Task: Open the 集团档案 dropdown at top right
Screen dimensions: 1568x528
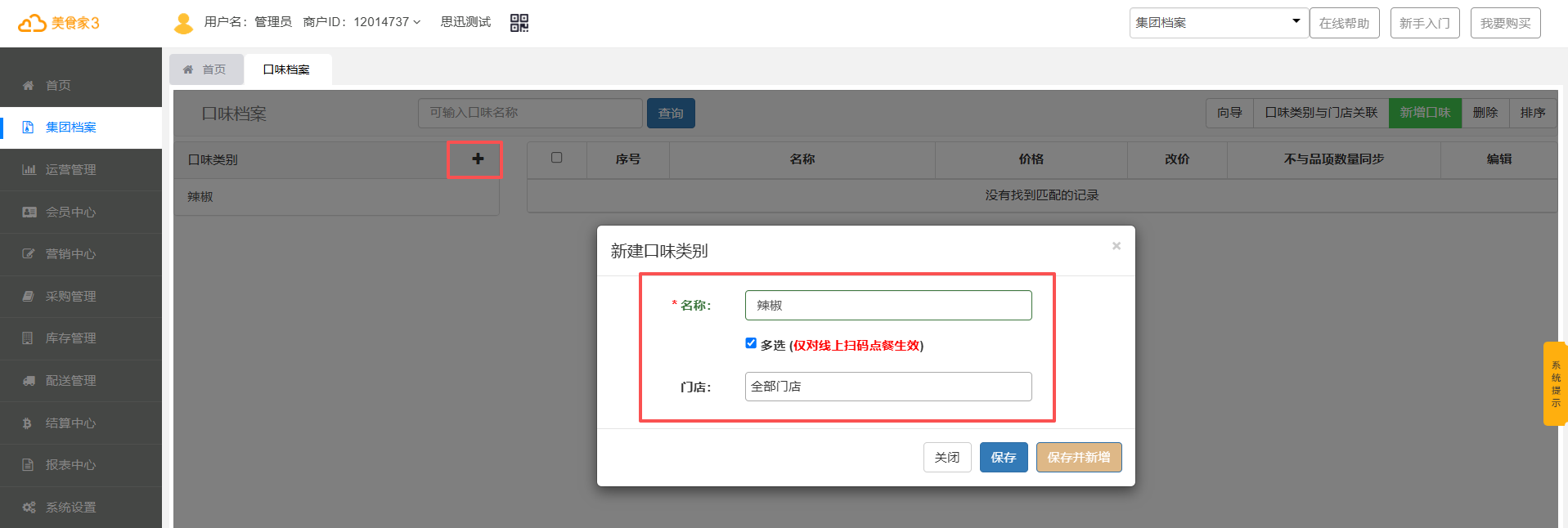Action: click(1217, 23)
